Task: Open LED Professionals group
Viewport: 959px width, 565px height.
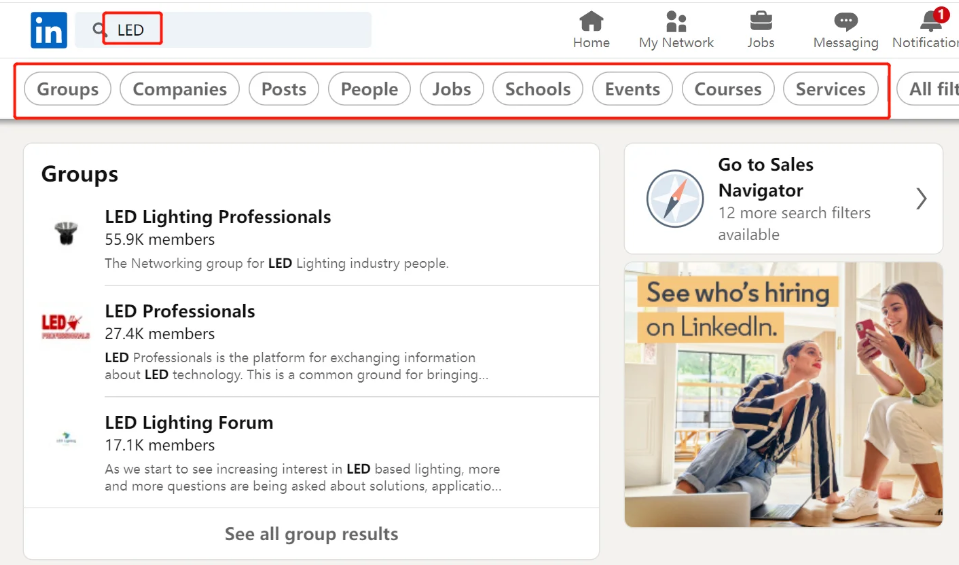Action: tap(180, 311)
